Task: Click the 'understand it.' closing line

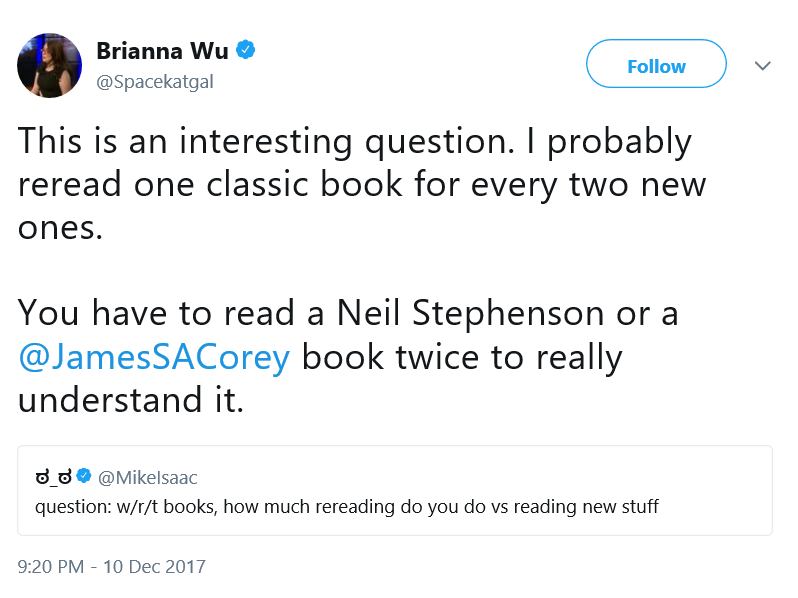Action: point(131,400)
